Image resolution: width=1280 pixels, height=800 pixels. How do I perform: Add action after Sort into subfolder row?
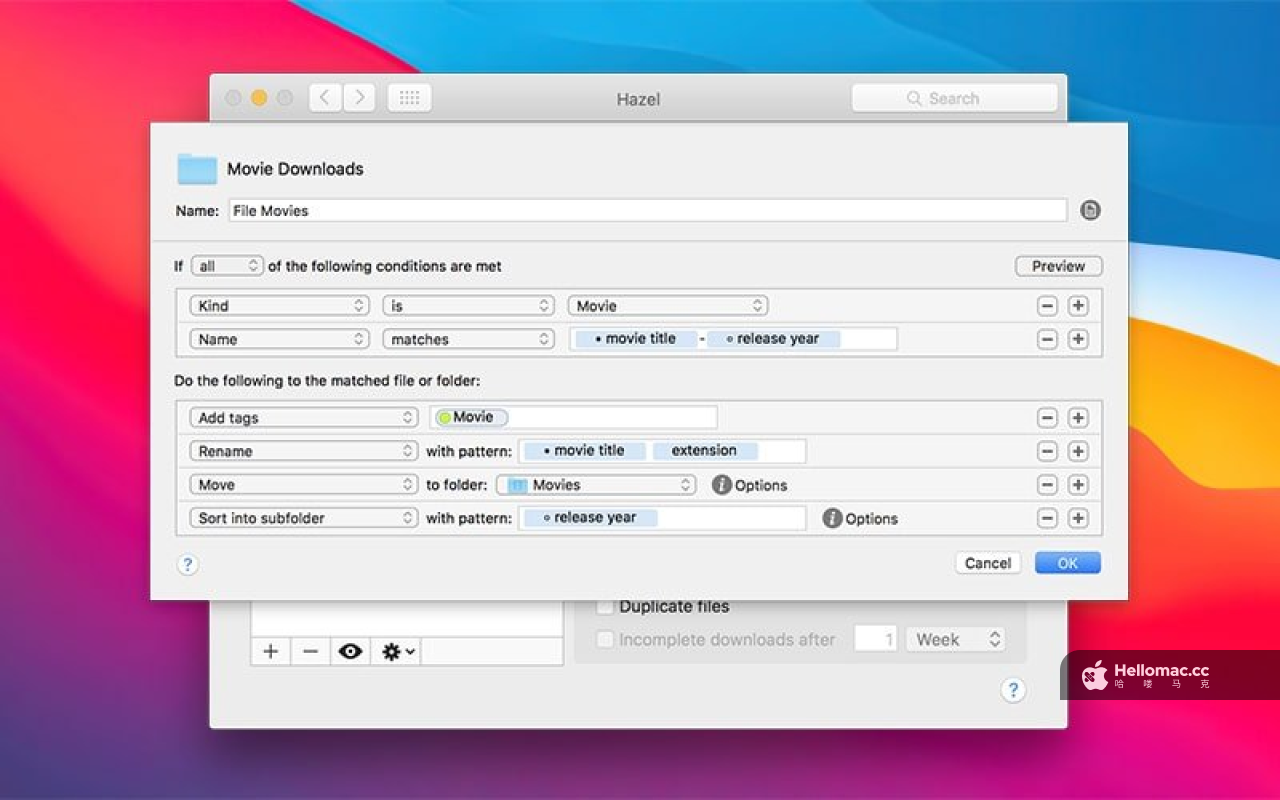(1078, 518)
